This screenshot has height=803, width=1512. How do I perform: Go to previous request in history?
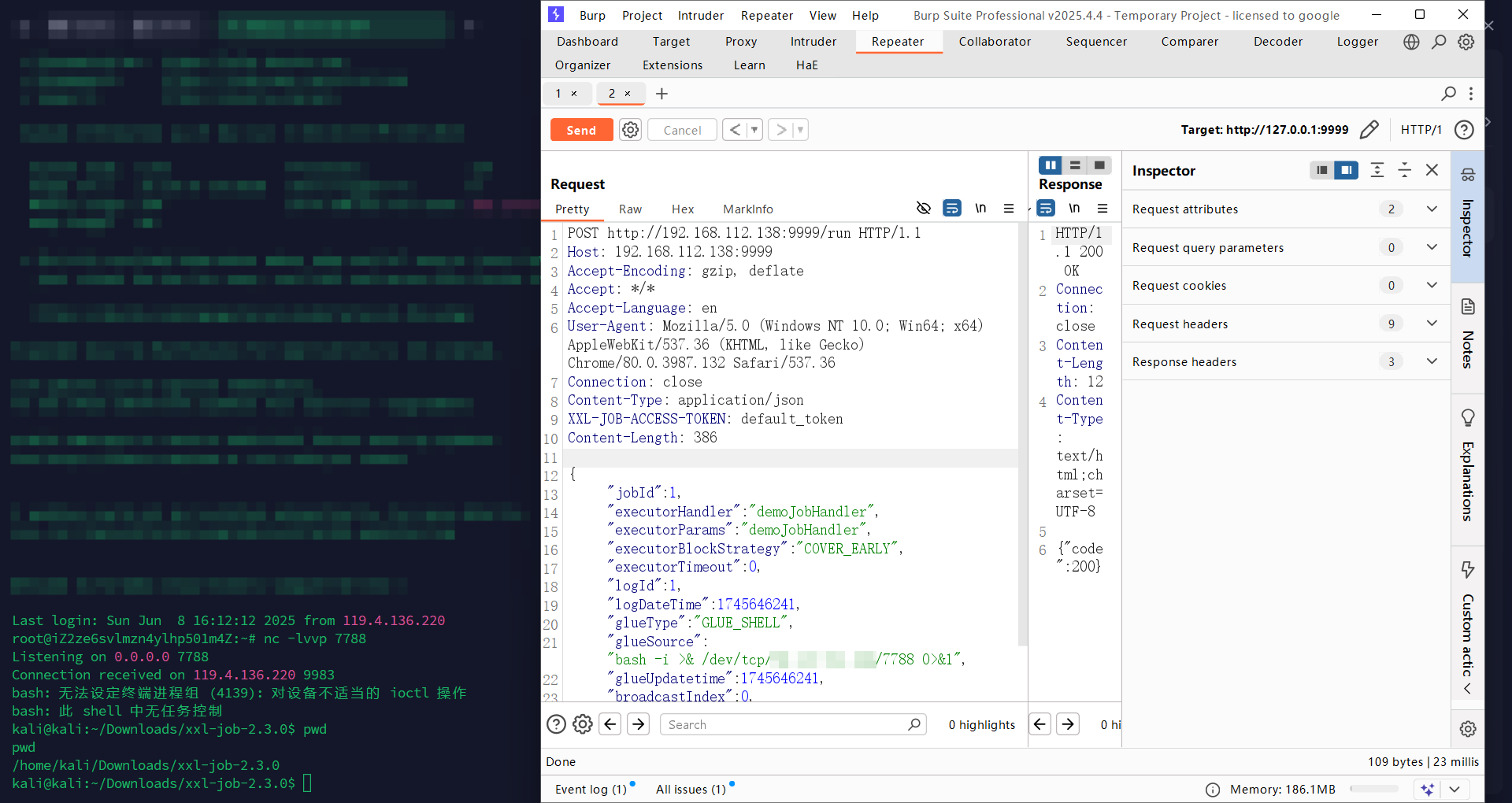(735, 130)
